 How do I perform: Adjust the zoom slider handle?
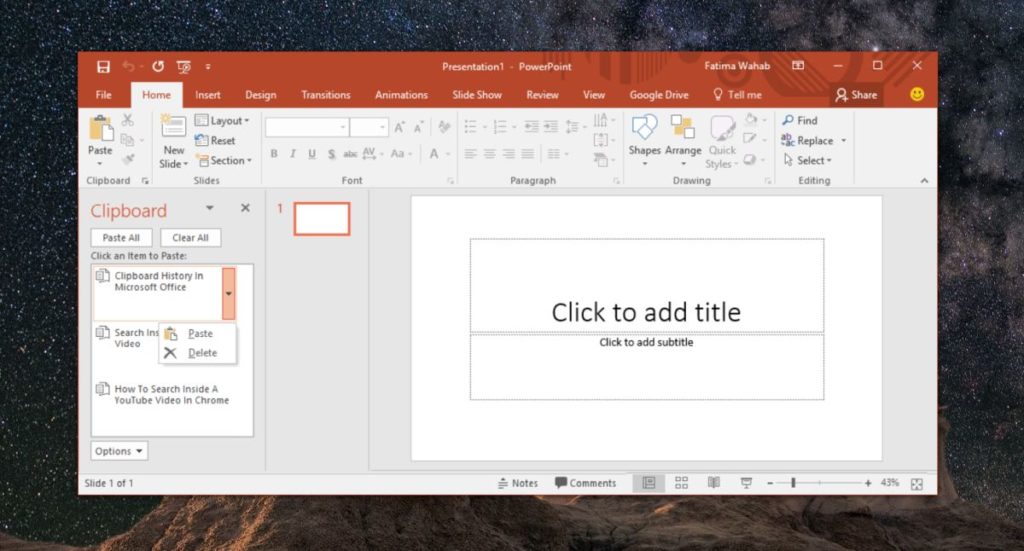(793, 483)
